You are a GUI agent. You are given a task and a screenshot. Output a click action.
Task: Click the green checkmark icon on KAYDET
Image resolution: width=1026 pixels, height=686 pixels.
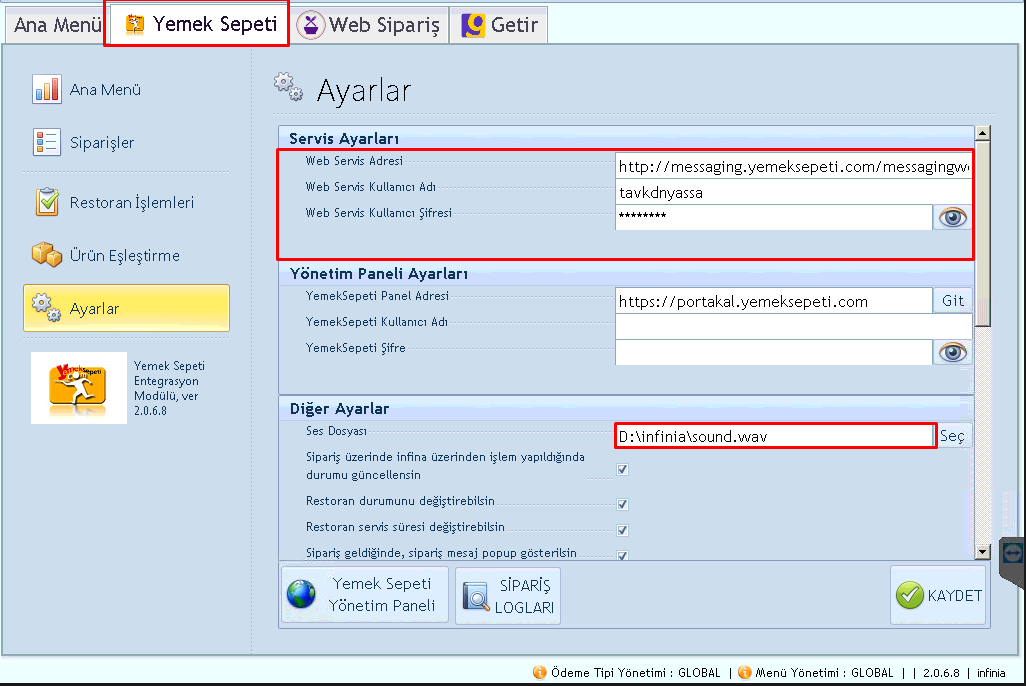[910, 595]
